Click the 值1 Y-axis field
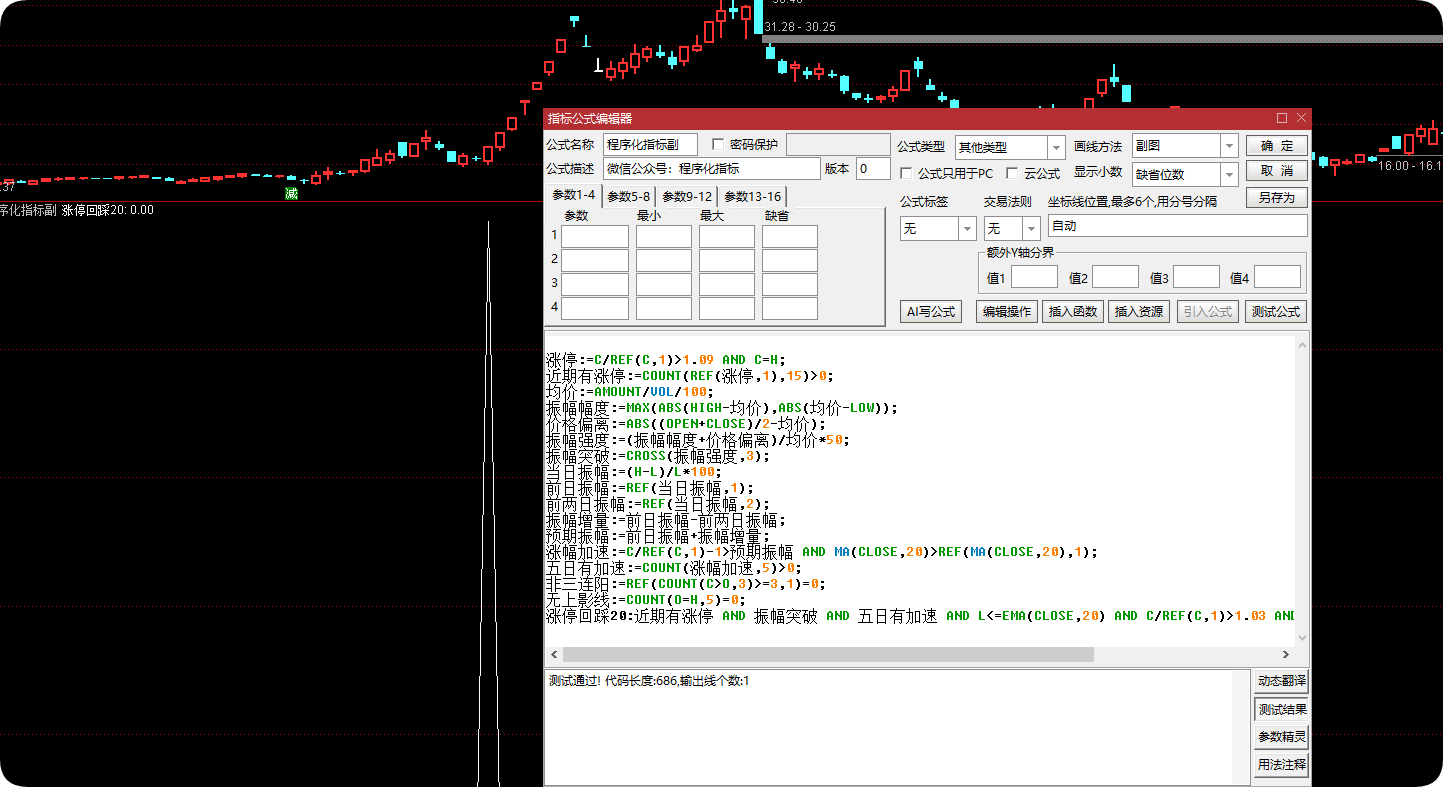This screenshot has width=1443, height=787. (x=1034, y=277)
